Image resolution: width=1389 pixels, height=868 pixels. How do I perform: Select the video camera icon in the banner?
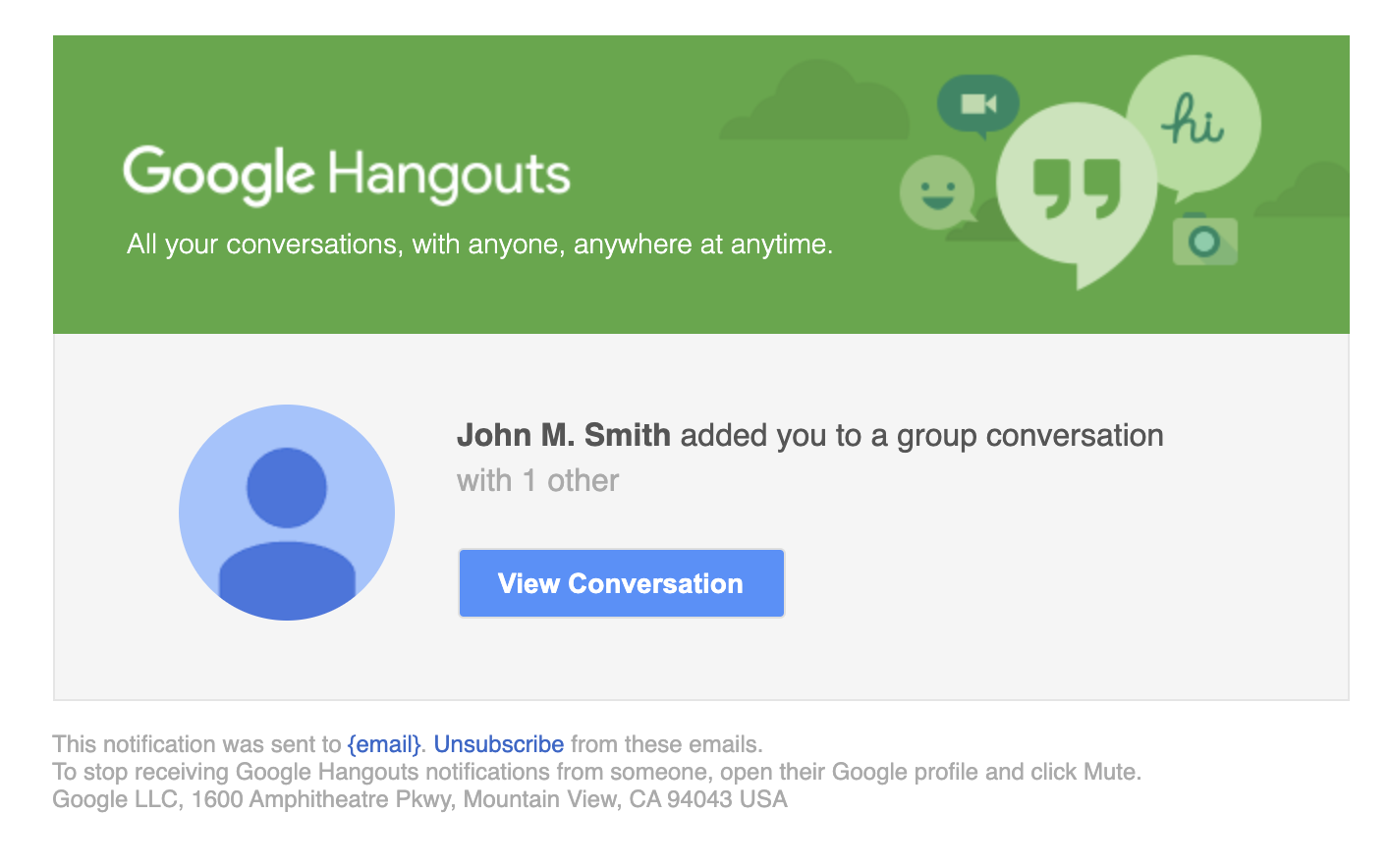977,102
